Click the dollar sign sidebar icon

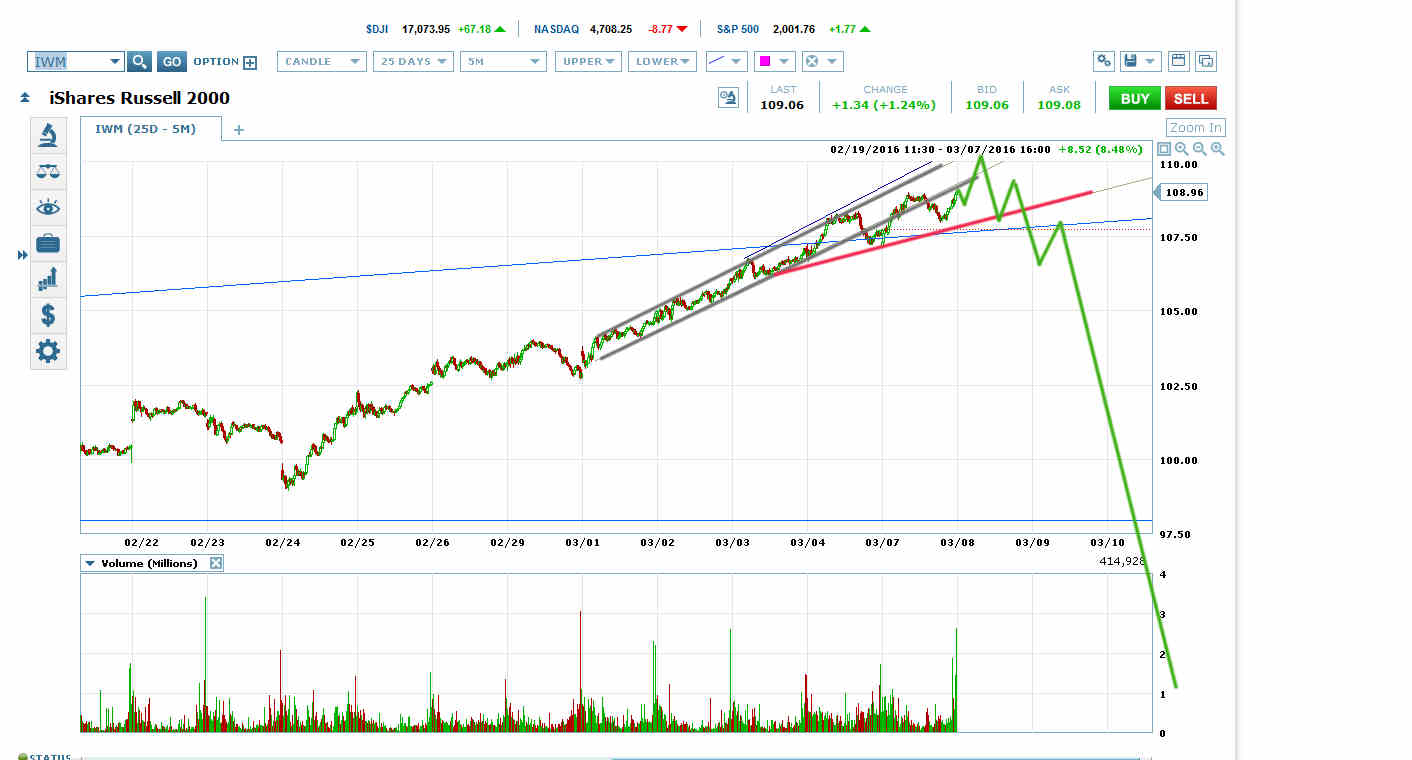click(48, 315)
